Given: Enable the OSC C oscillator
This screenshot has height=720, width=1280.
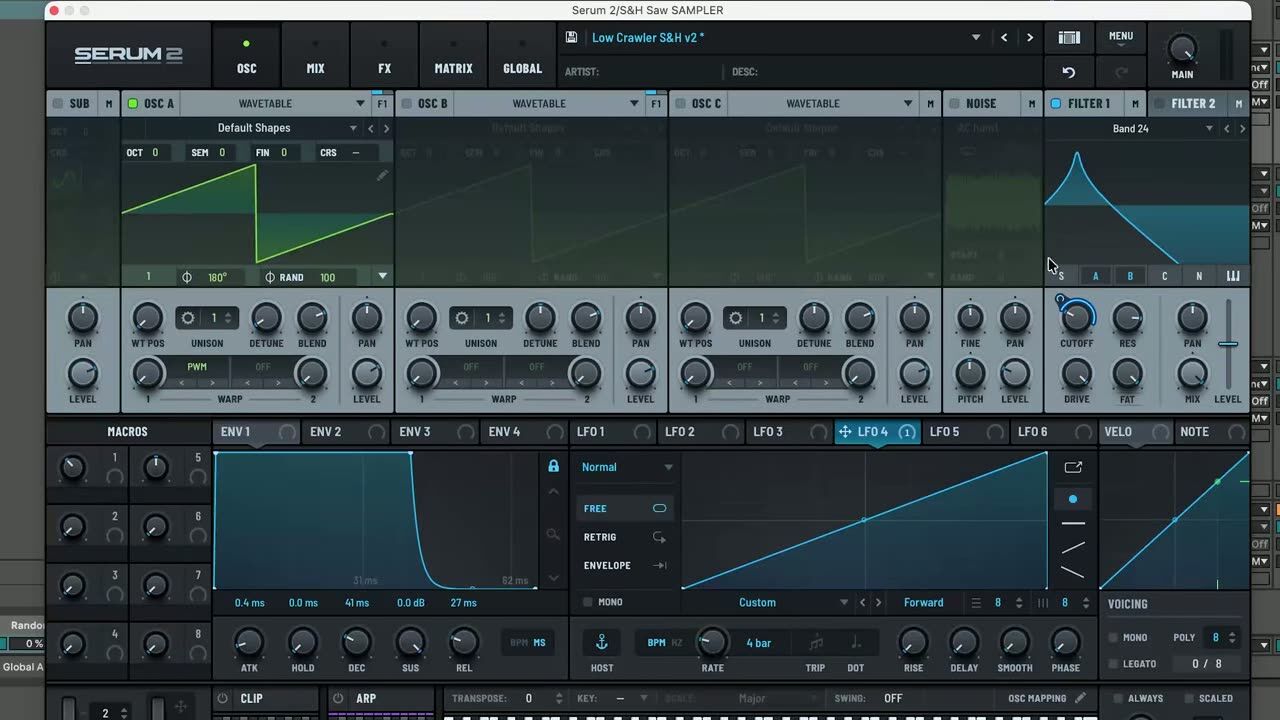Looking at the screenshot, I should [x=680, y=104].
